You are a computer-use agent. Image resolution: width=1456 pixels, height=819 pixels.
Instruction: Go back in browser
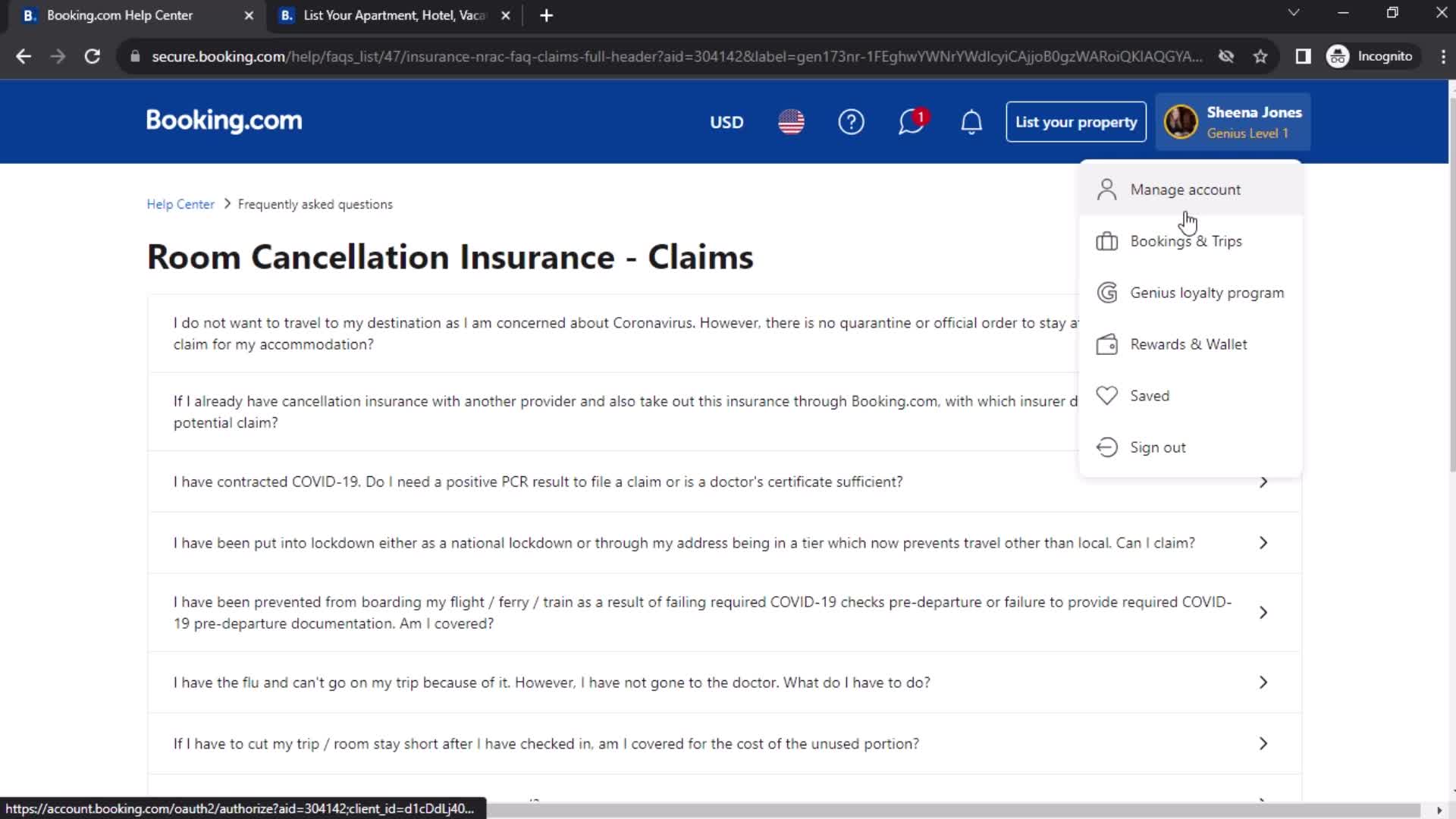24,56
